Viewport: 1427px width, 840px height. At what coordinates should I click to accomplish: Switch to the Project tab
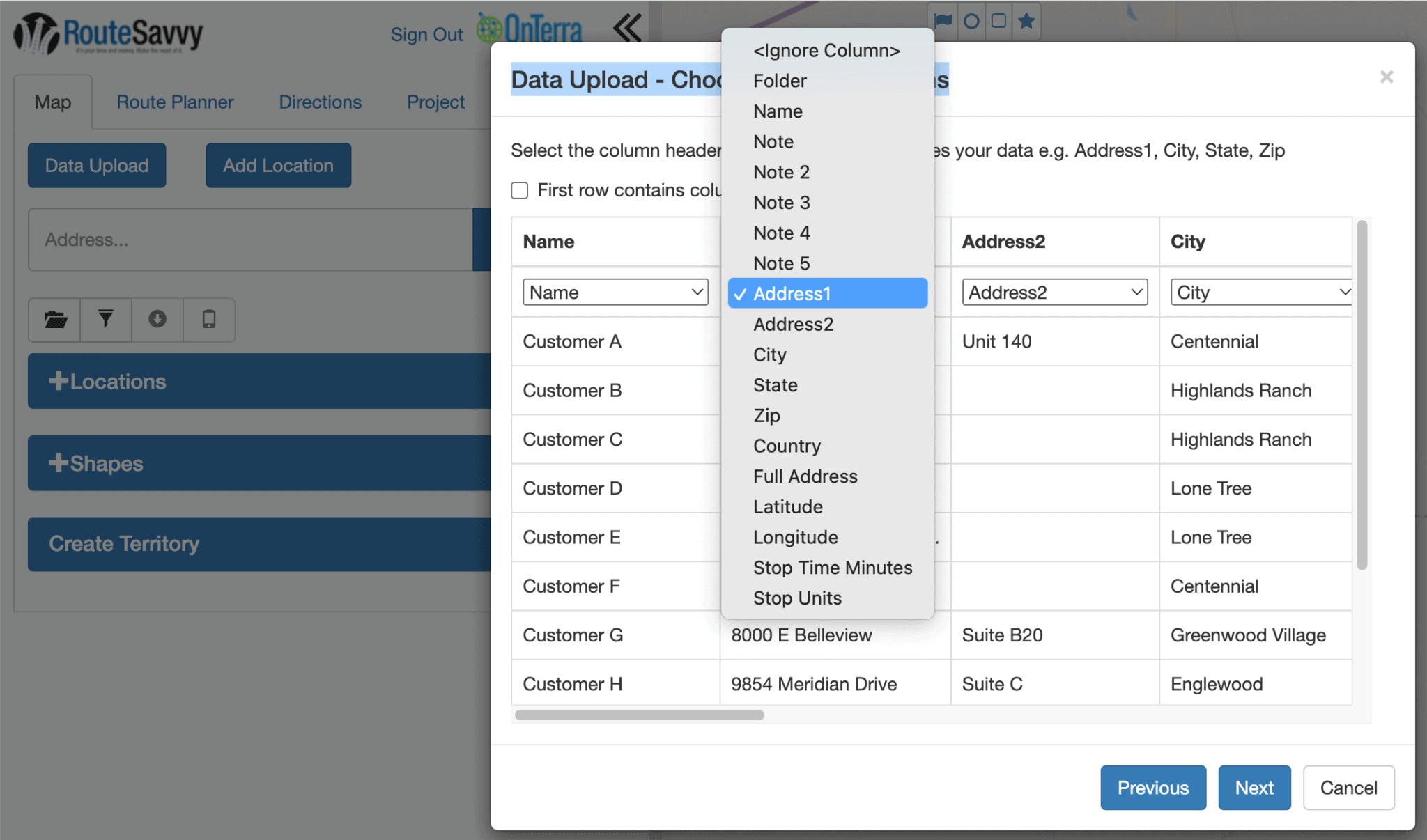click(x=435, y=102)
